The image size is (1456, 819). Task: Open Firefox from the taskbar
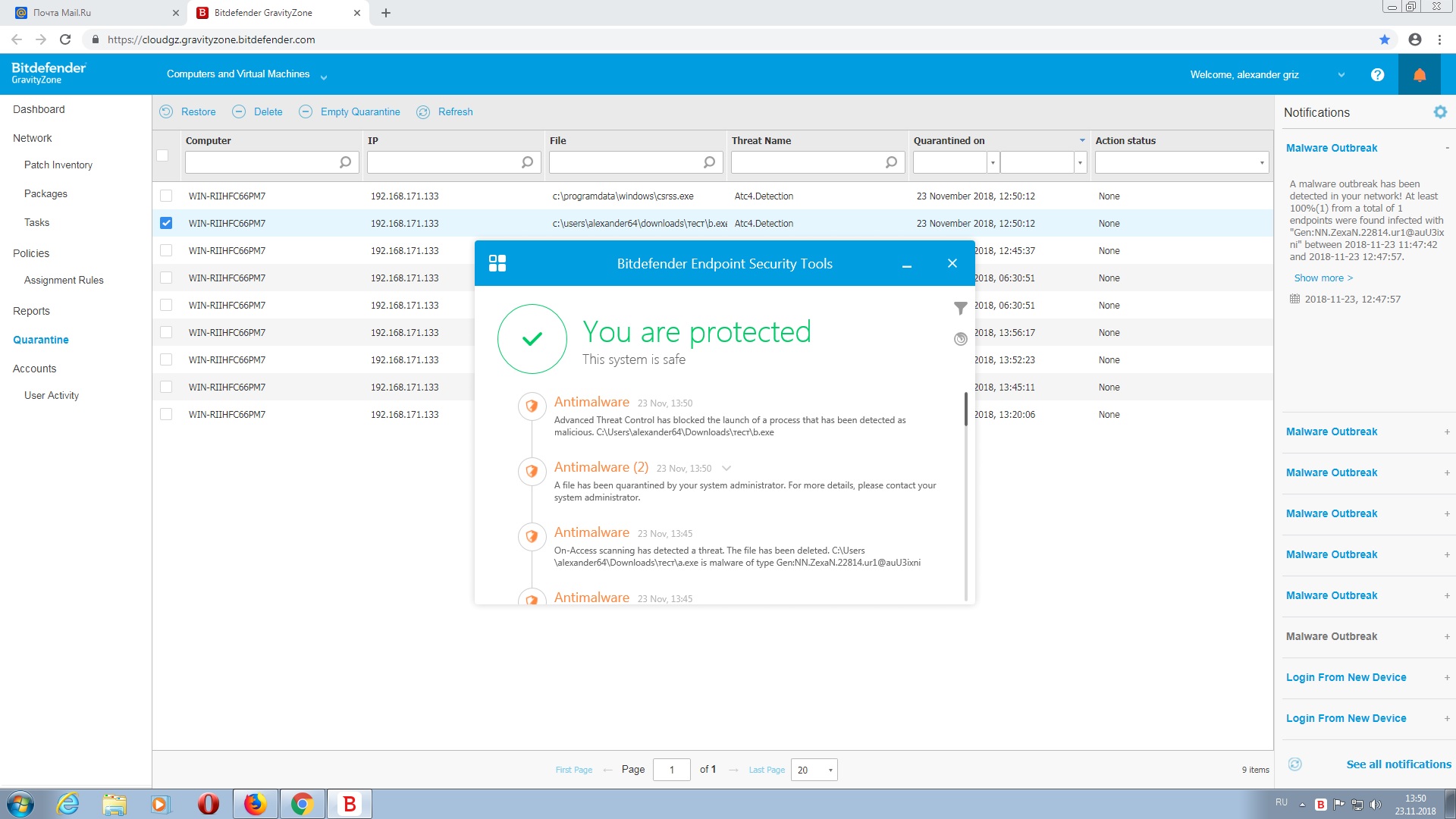(255, 804)
